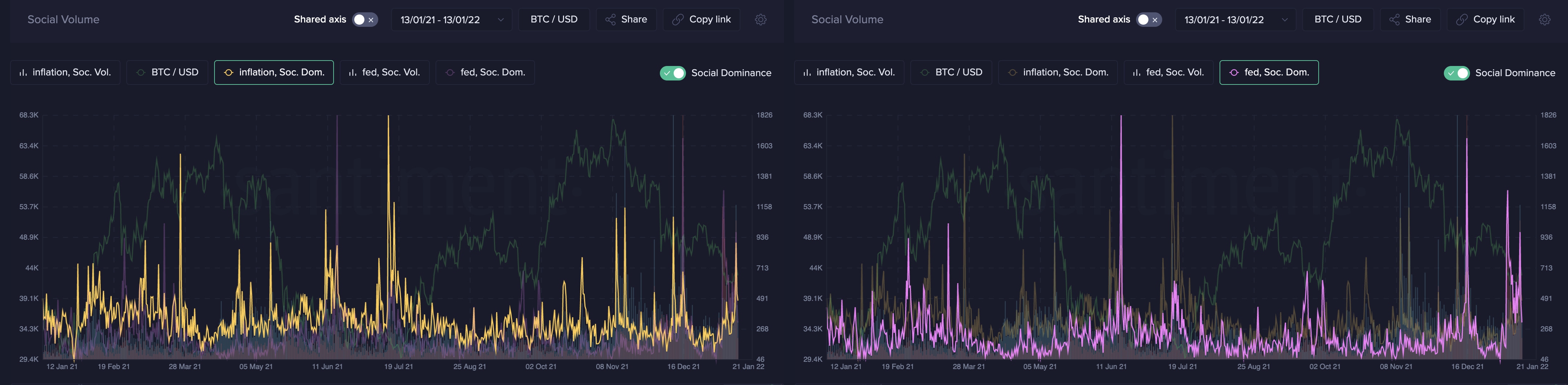Open BTC / USD selector in left header
Viewport: 1568px width, 385px height.
[x=554, y=20]
